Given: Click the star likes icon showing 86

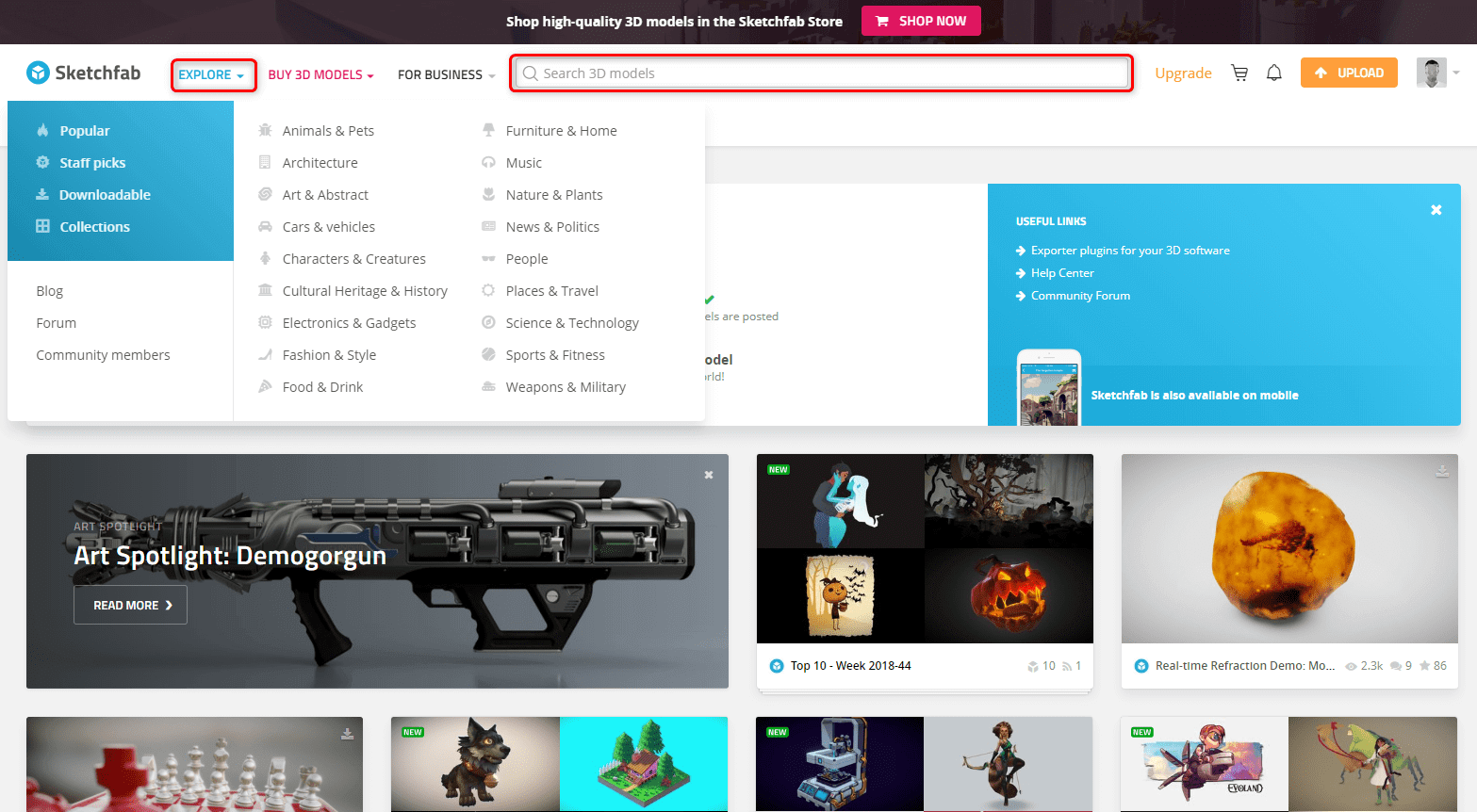Looking at the screenshot, I should (1425, 666).
